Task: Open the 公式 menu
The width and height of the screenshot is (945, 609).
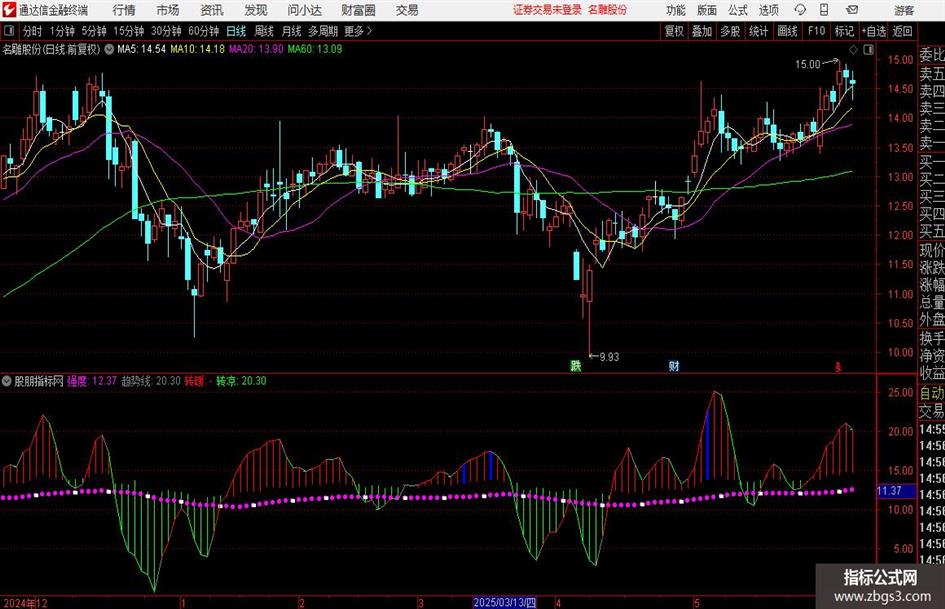Action: (737, 10)
